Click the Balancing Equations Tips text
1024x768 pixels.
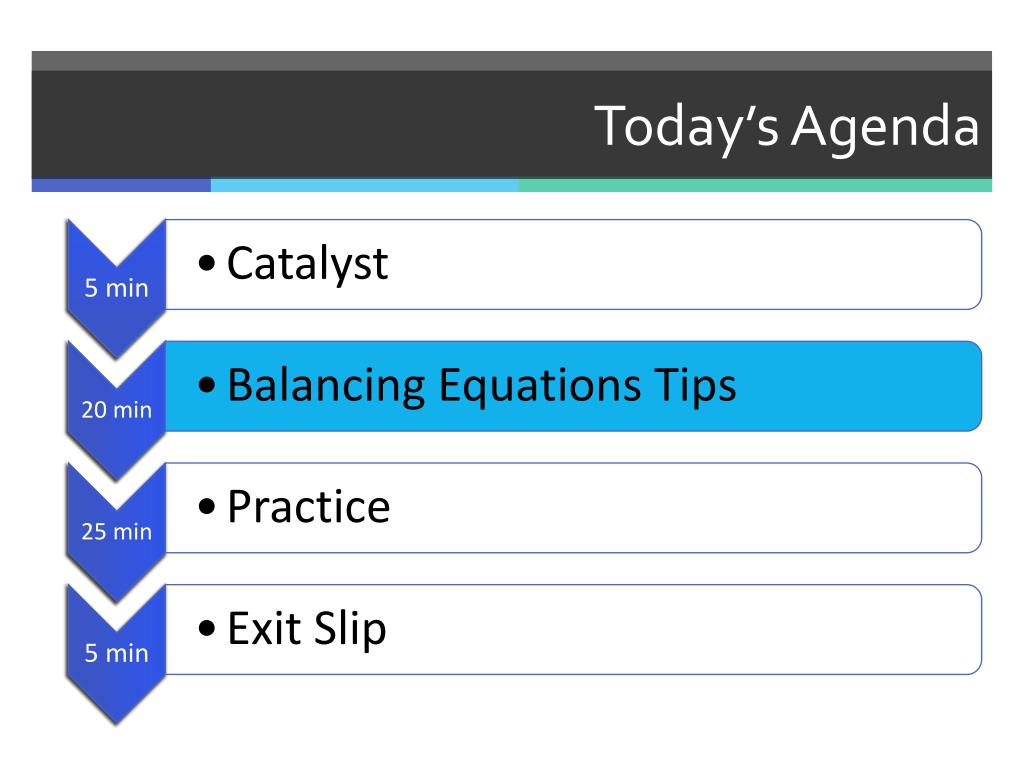point(482,385)
